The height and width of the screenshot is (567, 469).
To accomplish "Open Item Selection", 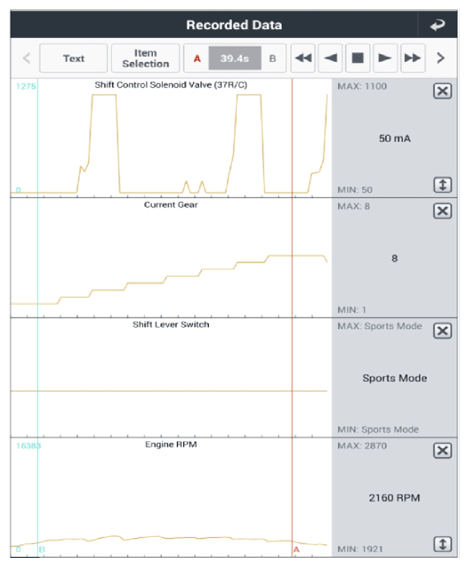I will (x=145, y=58).
